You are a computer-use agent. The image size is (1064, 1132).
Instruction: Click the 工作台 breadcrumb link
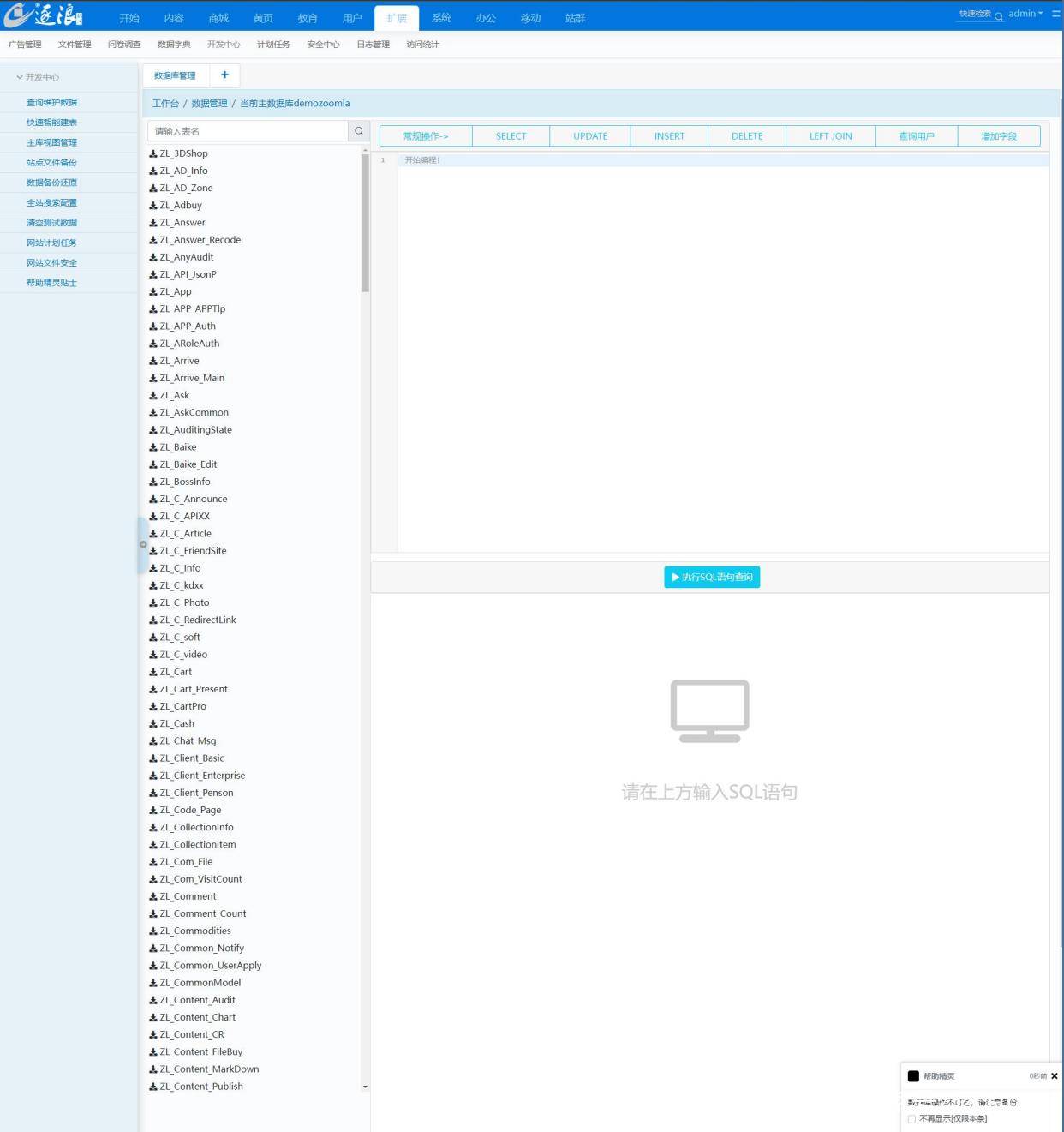pyautogui.click(x=165, y=104)
